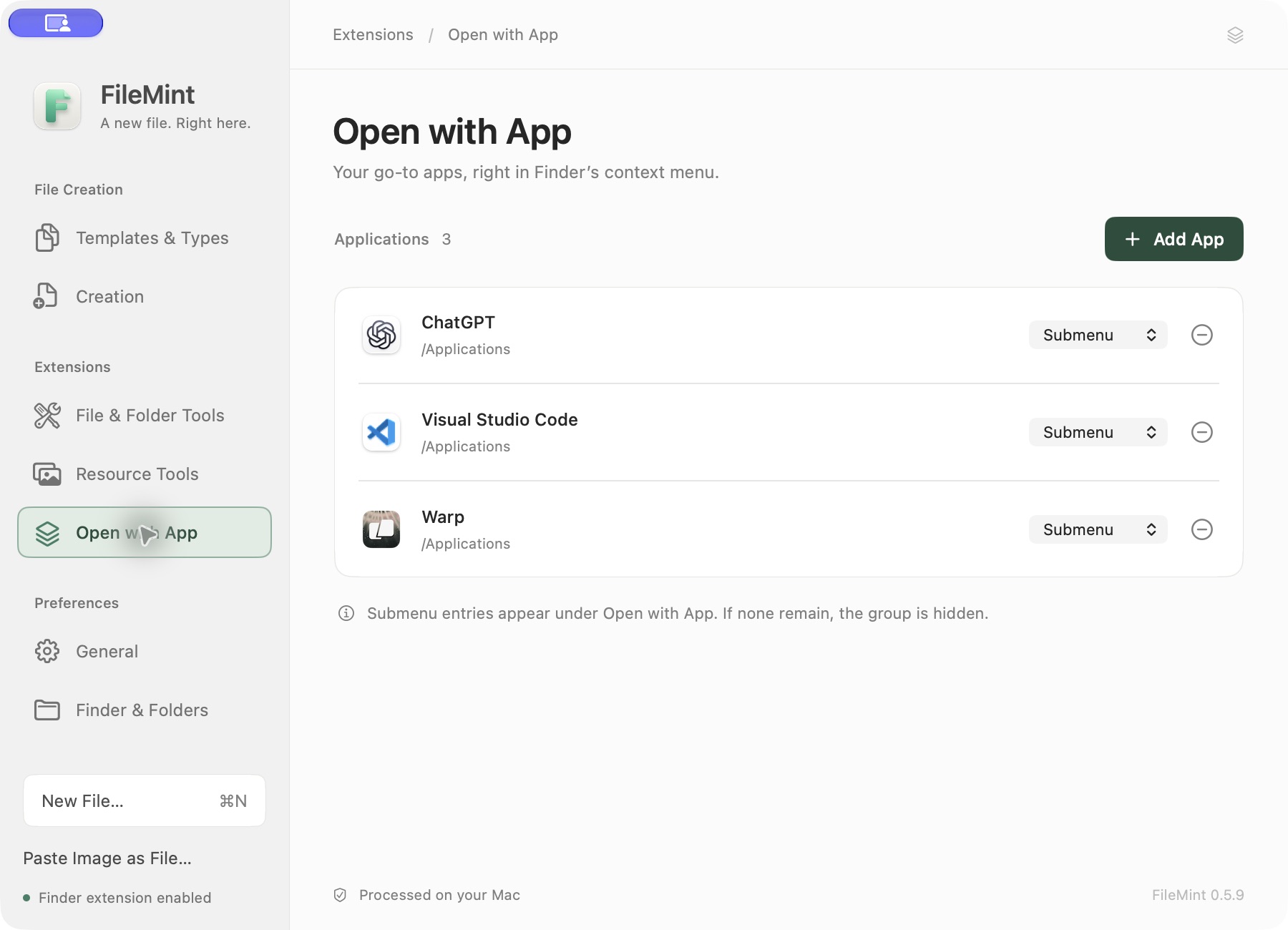
Task: Click the Extensions breadcrumb link
Action: (x=373, y=34)
